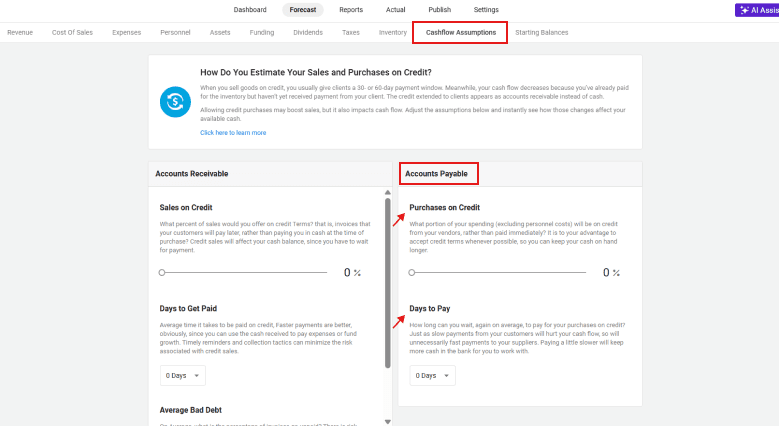
Task: Open the Publish menu
Action: (x=440, y=10)
